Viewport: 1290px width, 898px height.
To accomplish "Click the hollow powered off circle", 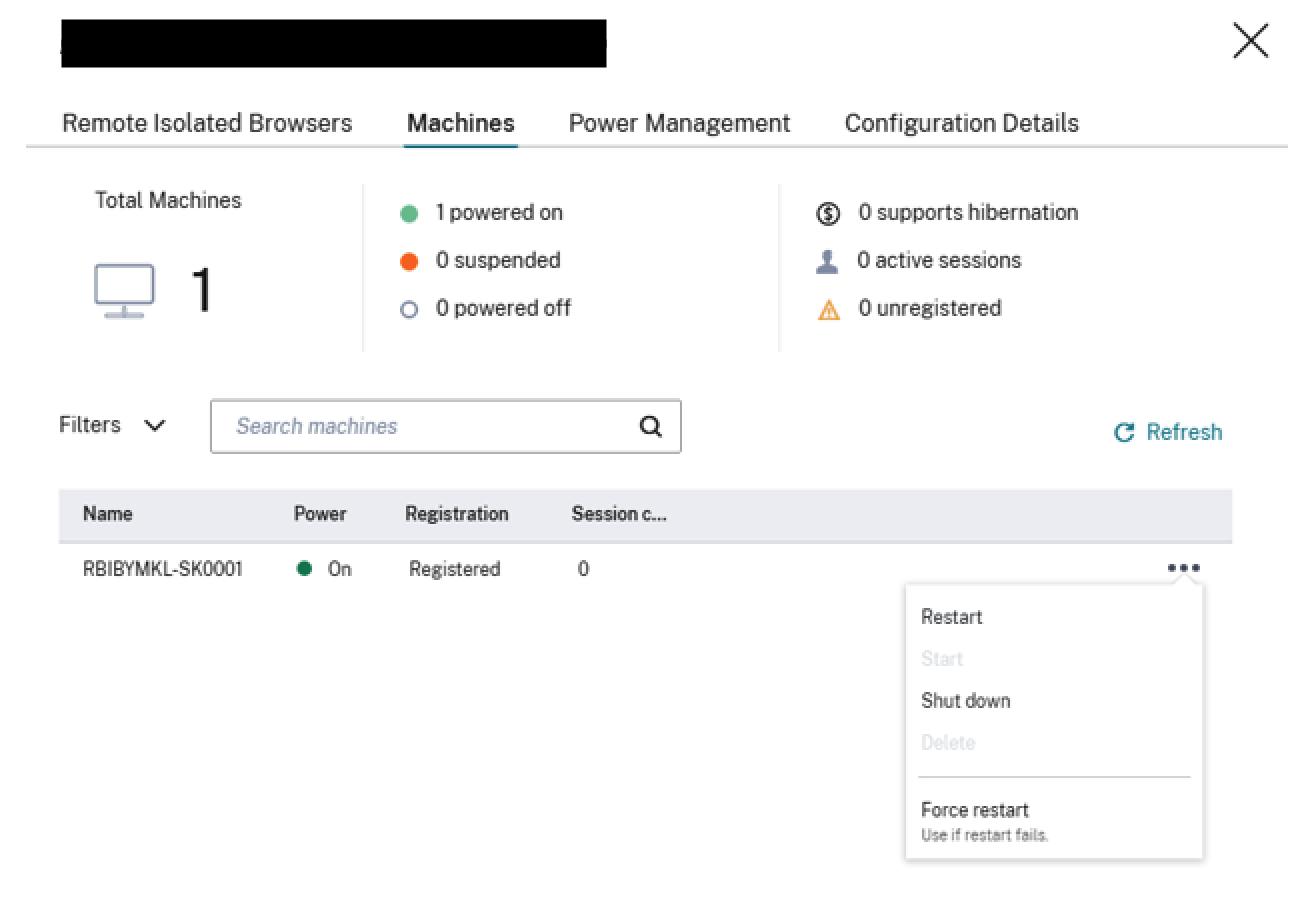I will click(x=408, y=310).
